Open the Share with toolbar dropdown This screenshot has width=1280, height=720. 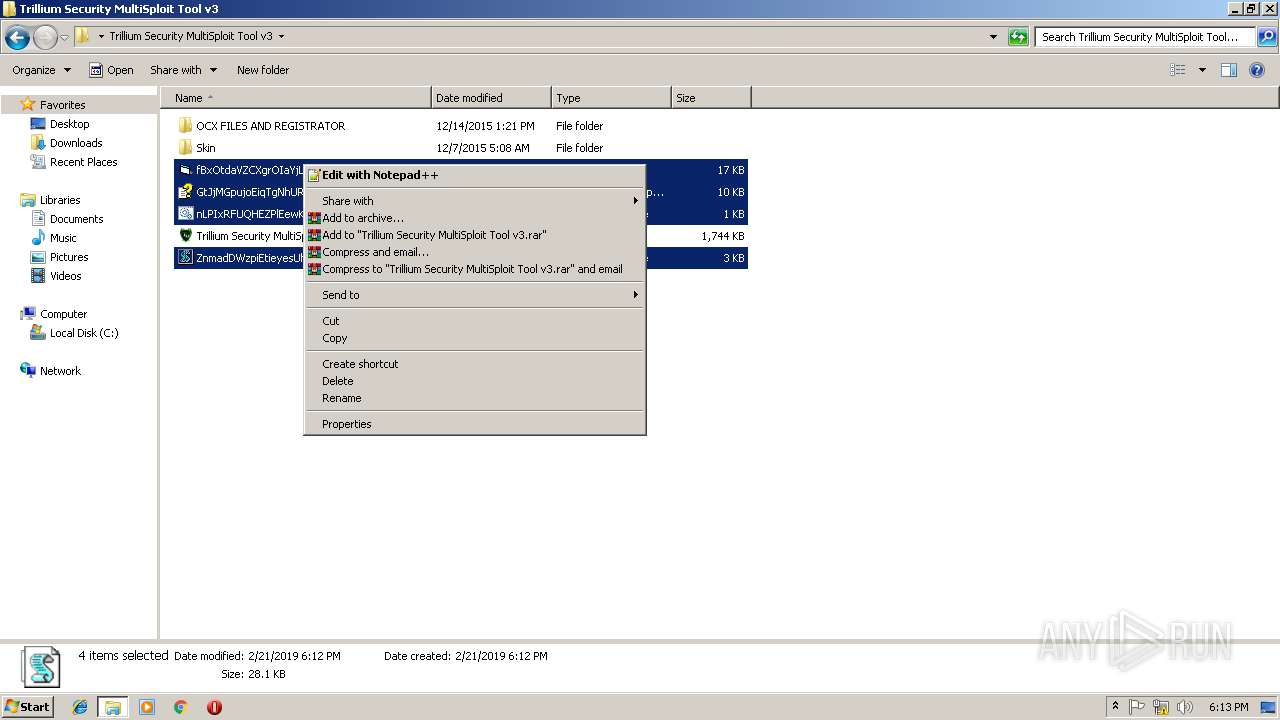click(x=184, y=70)
